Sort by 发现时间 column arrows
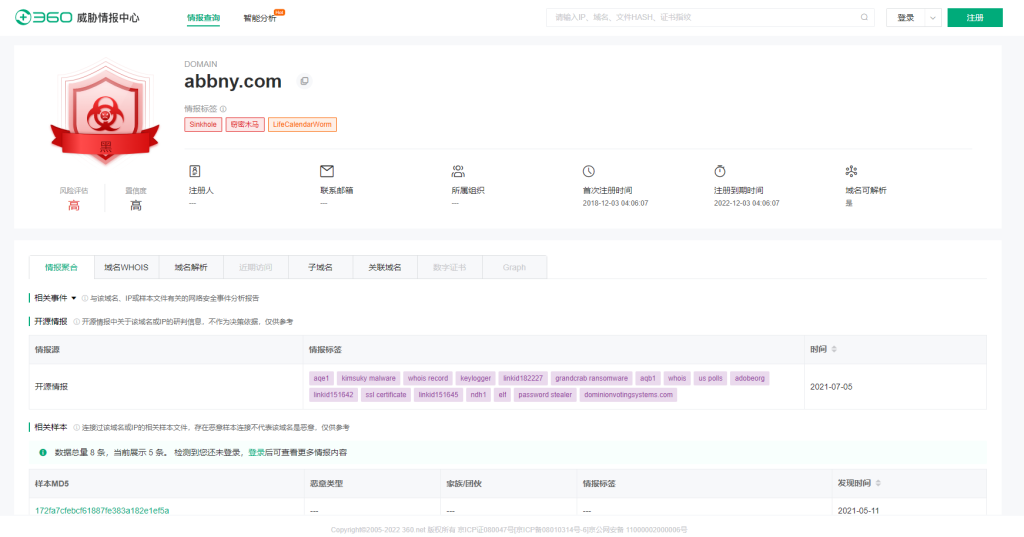The image size is (1024, 537). (878, 483)
